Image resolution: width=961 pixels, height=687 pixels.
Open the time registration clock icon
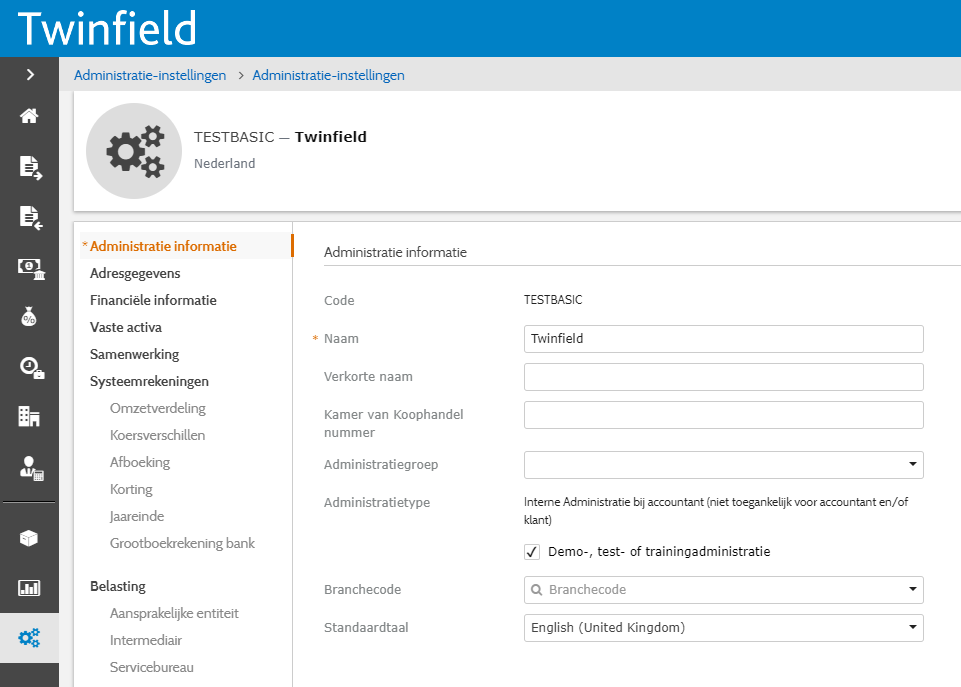29,368
